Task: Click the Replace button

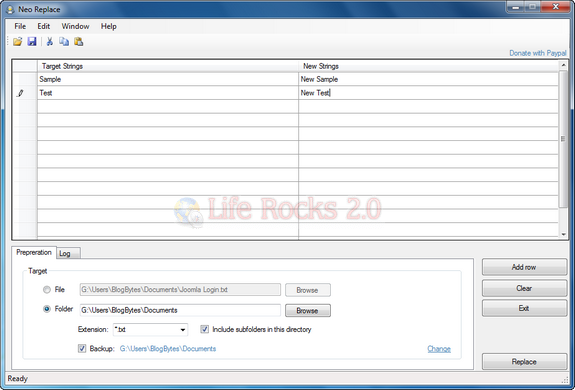Action: pos(524,362)
